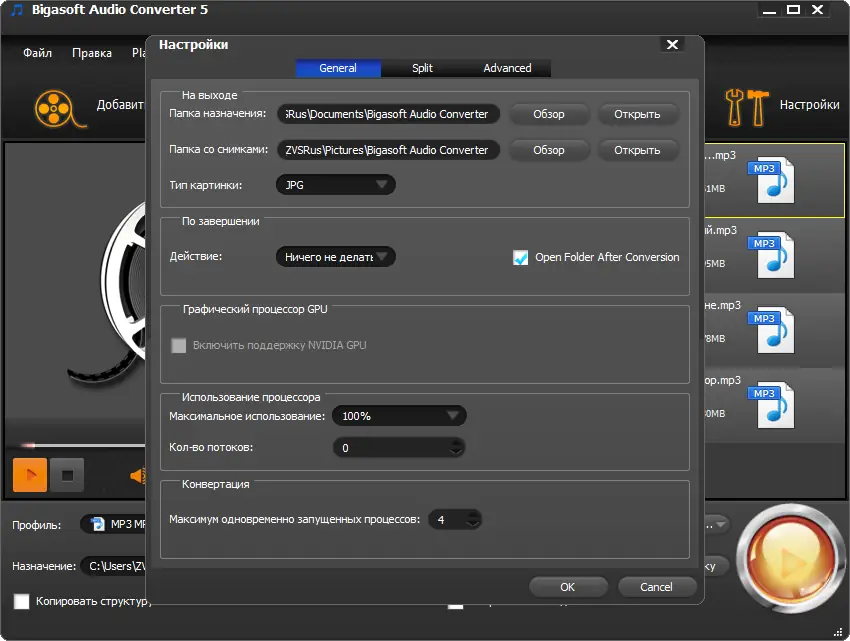850x641 pixels.
Task: Toggle Включить поддержку NVIDIA GPU checkbox
Action: tap(178, 345)
